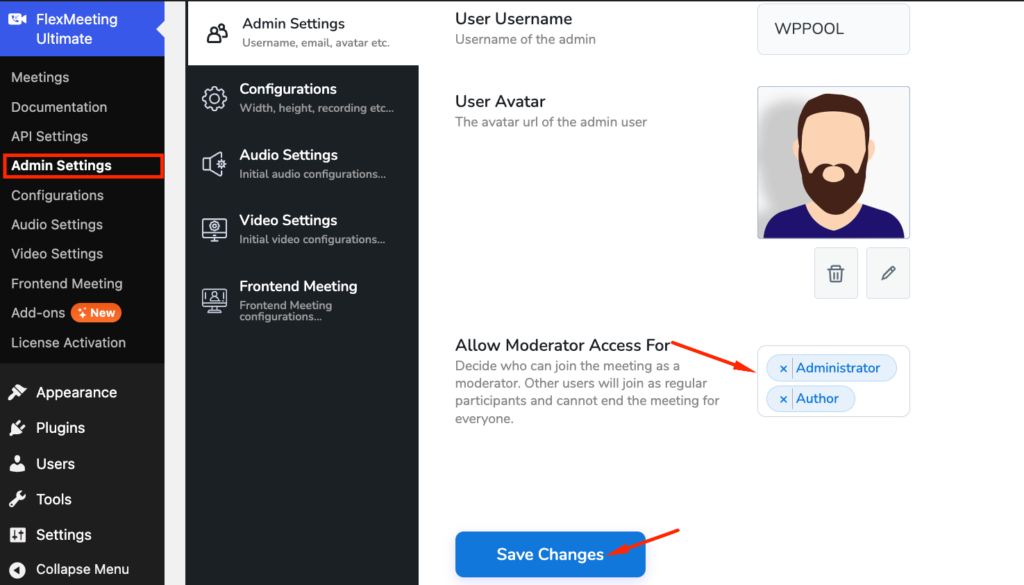
Task: Click the Users person icon
Action: (x=18, y=464)
